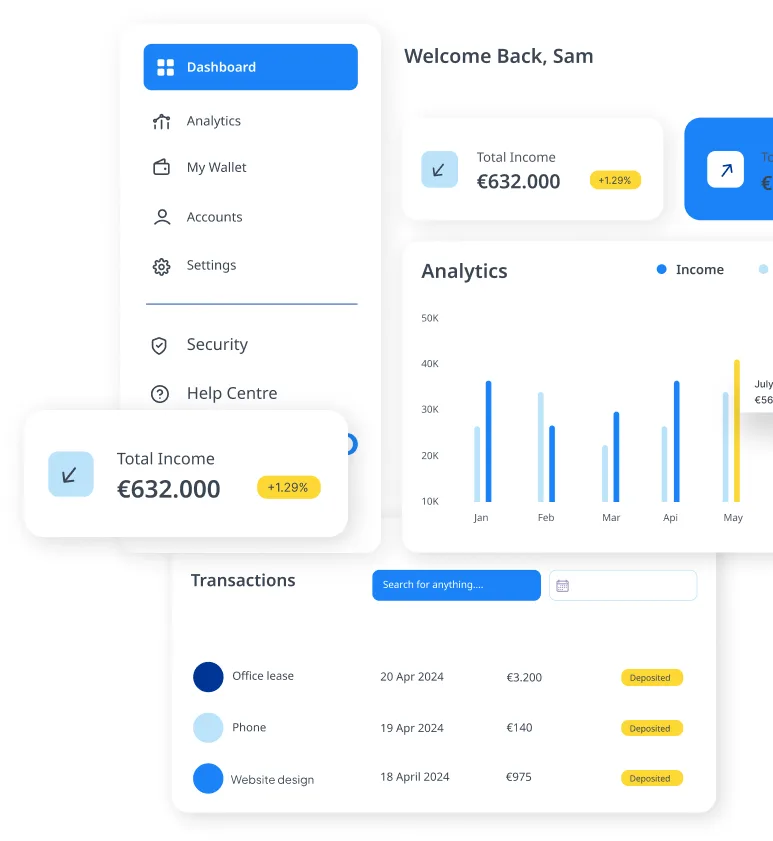Click the 20 Apr 2024 date
Viewport: 773px width, 841px height.
[412, 677]
